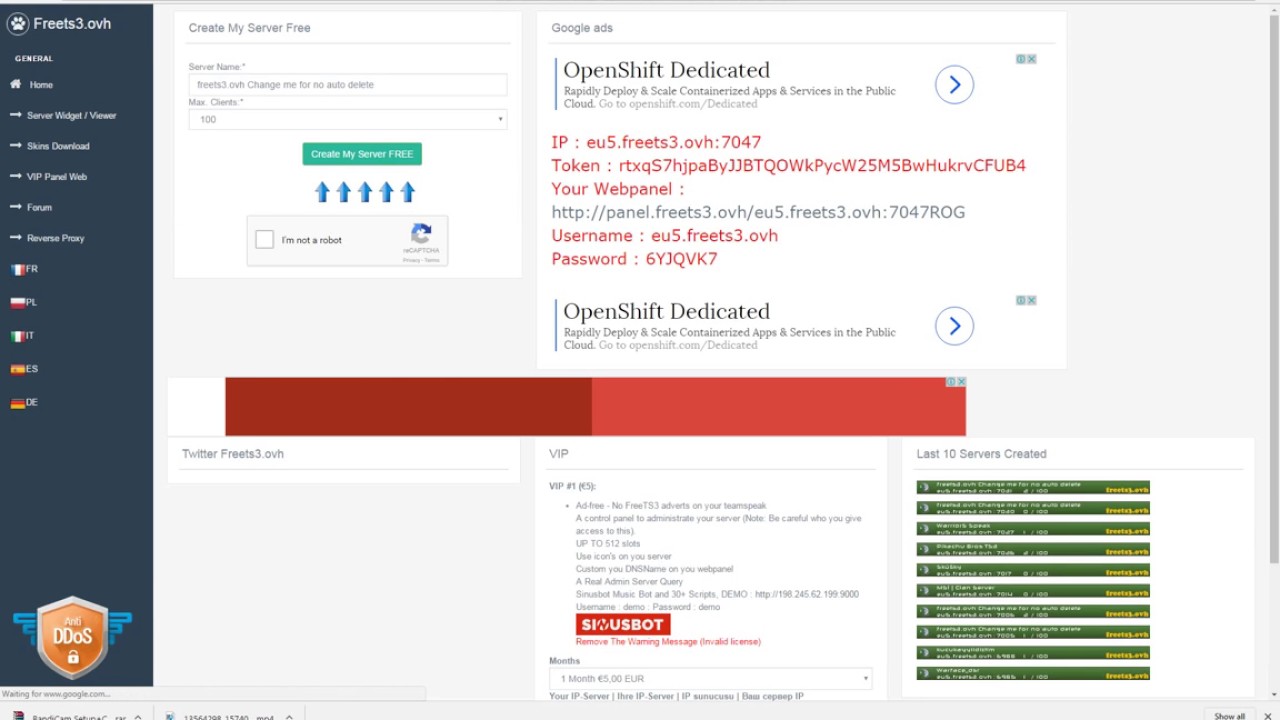Click the Warriors Speak server banner
1280x720 pixels.
[x=1033, y=529]
